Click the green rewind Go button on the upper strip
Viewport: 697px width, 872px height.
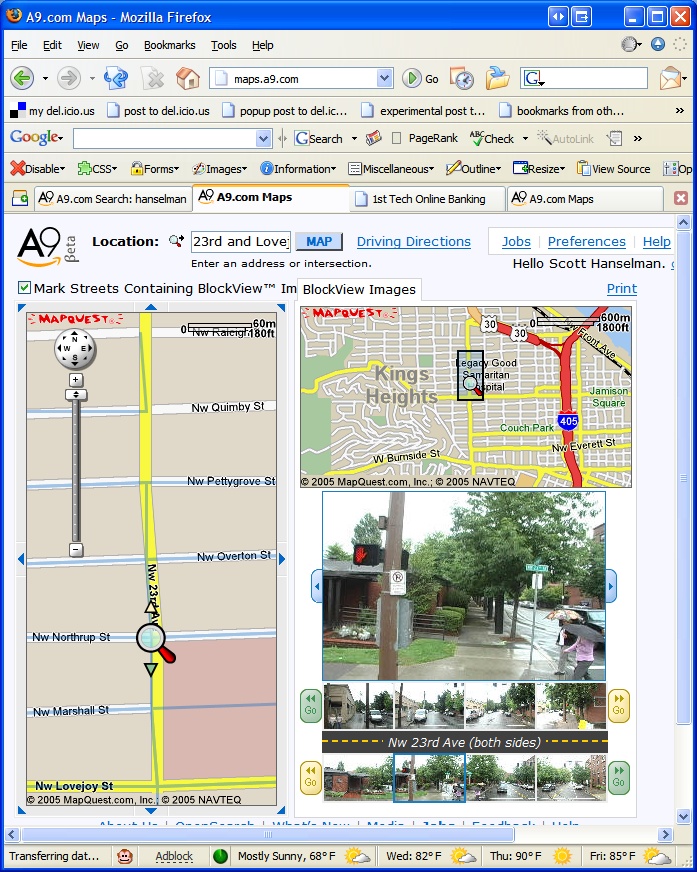click(310, 706)
